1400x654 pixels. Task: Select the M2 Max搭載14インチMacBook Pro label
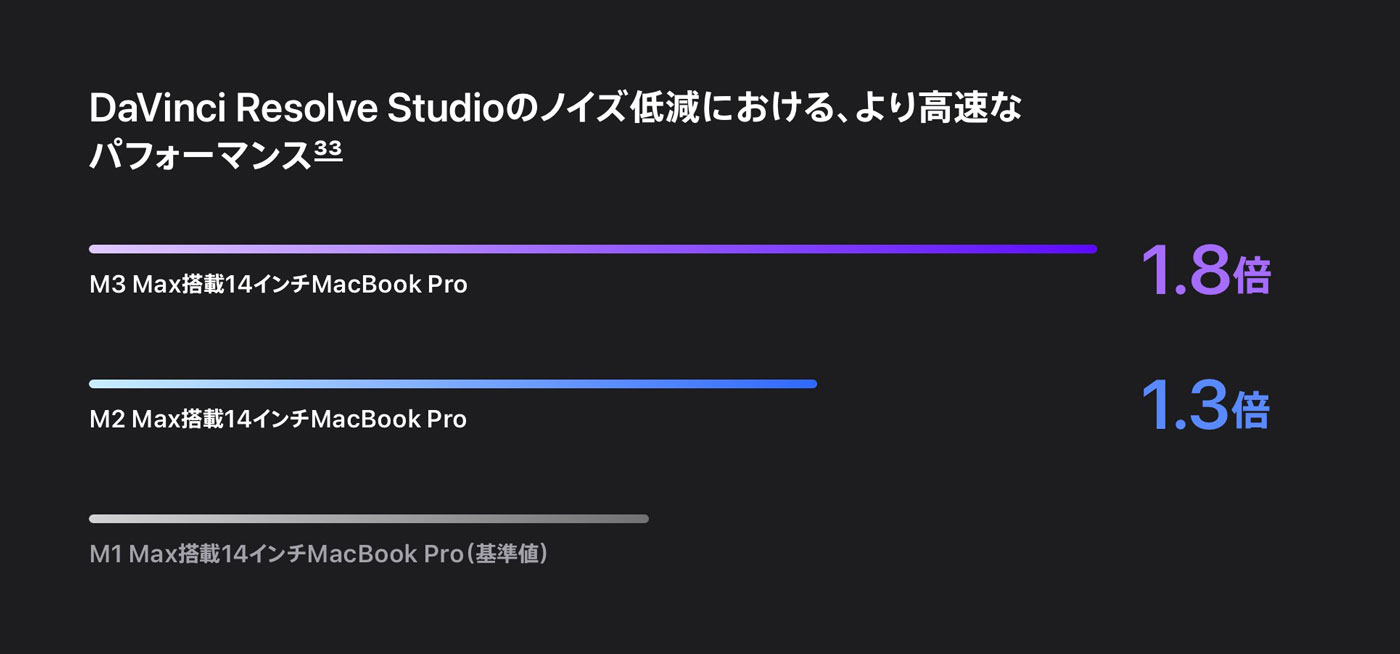(278, 418)
